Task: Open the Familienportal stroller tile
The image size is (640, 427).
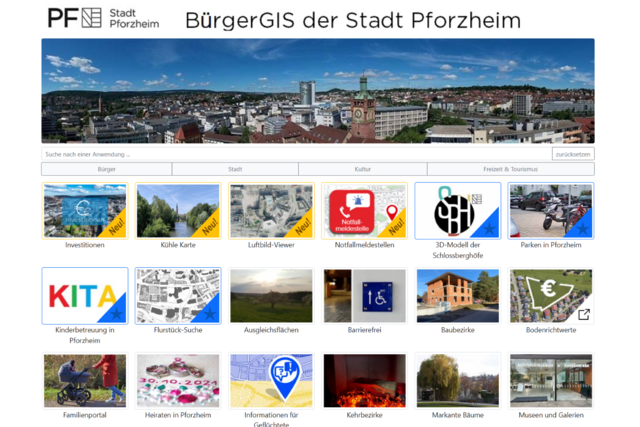Action: coord(85,381)
